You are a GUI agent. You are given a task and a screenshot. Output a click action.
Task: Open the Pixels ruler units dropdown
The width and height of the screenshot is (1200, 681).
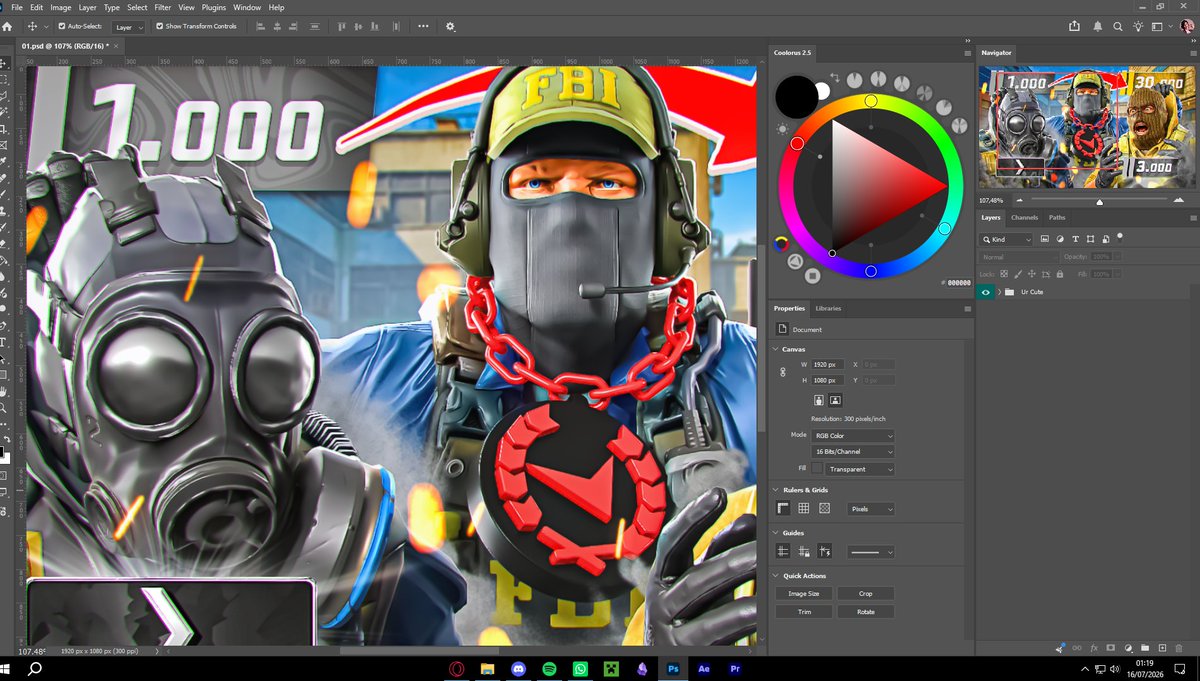[871, 509]
